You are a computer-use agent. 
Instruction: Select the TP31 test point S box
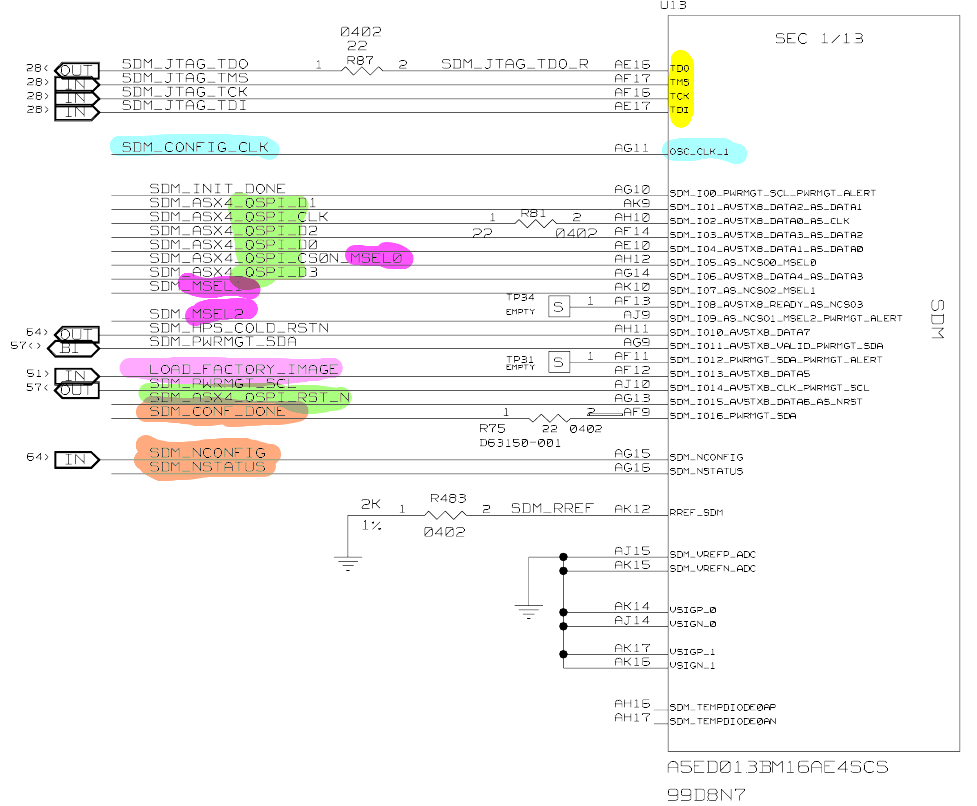point(559,362)
